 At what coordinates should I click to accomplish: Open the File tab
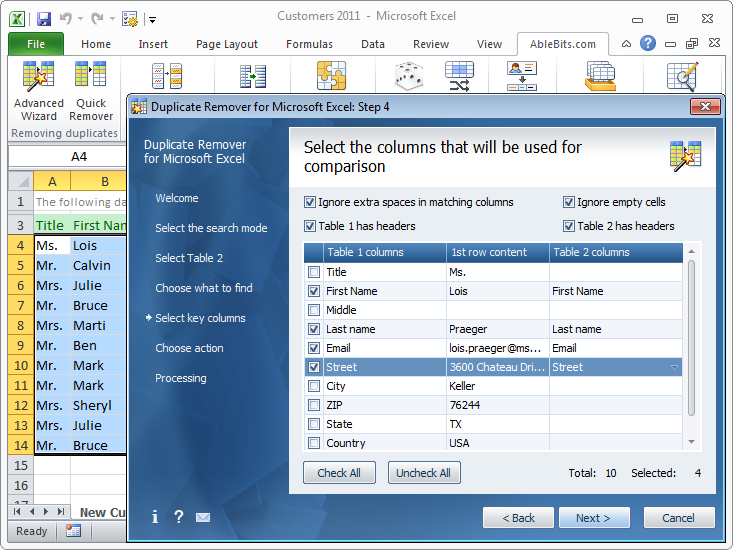tap(36, 44)
